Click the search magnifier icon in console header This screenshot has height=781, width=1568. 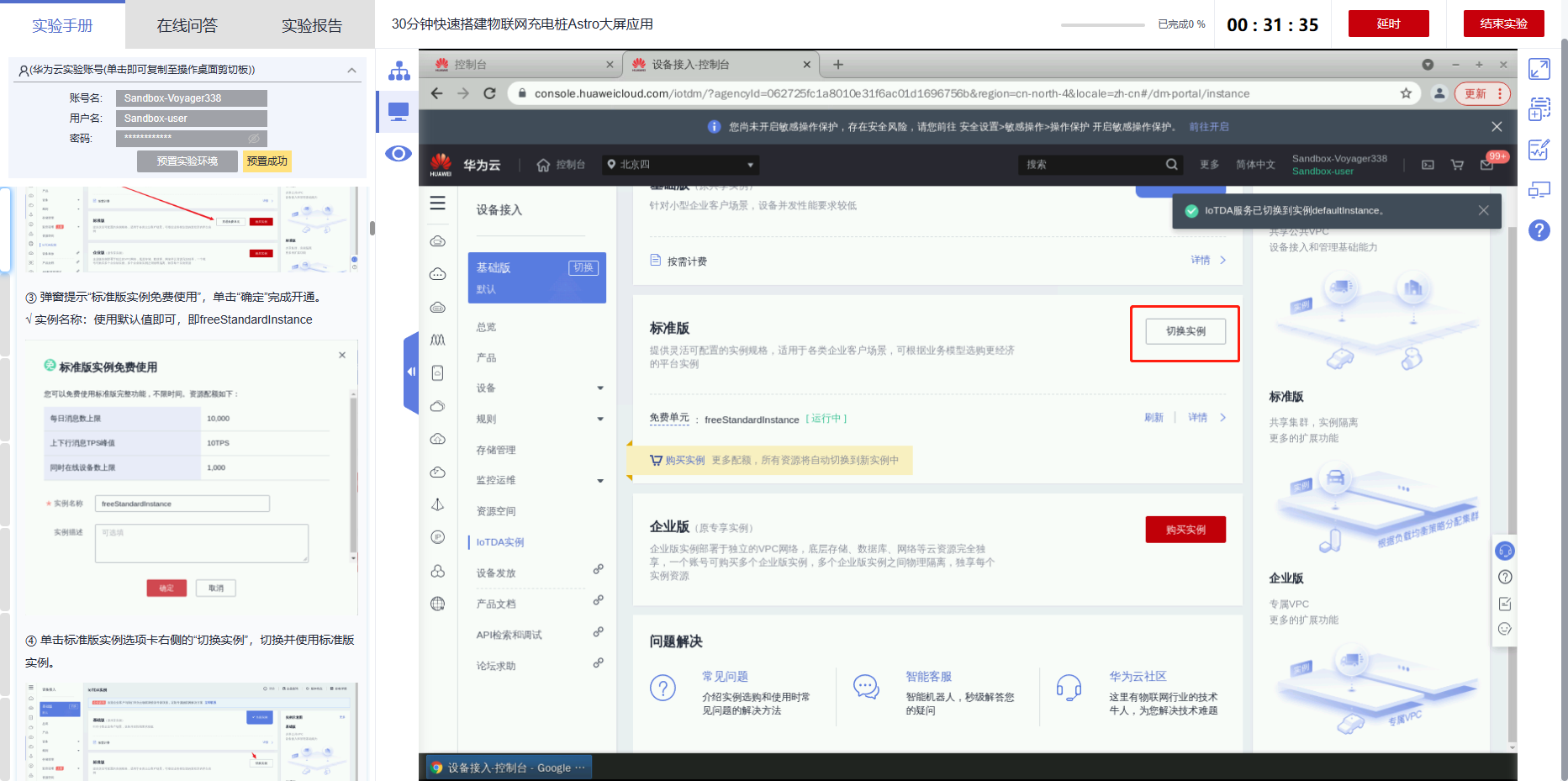pyautogui.click(x=1171, y=165)
